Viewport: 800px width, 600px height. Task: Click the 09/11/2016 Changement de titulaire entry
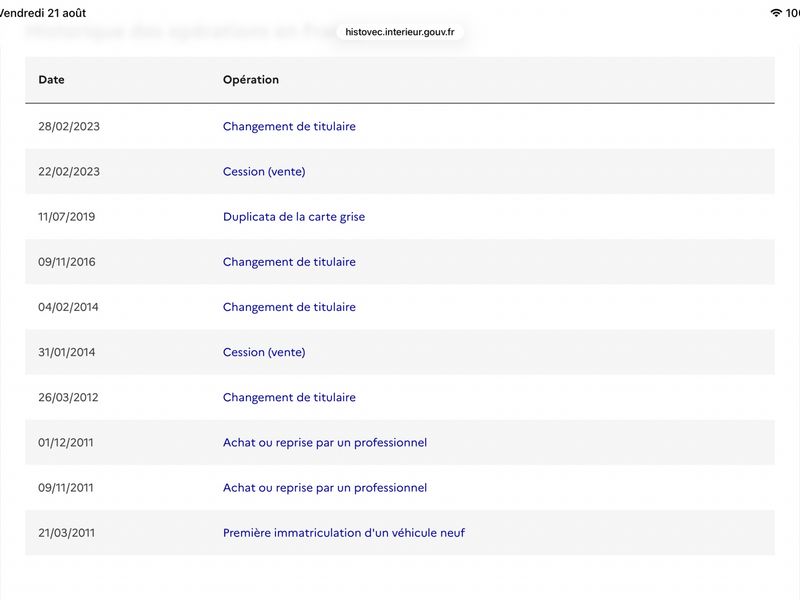[x=289, y=262]
